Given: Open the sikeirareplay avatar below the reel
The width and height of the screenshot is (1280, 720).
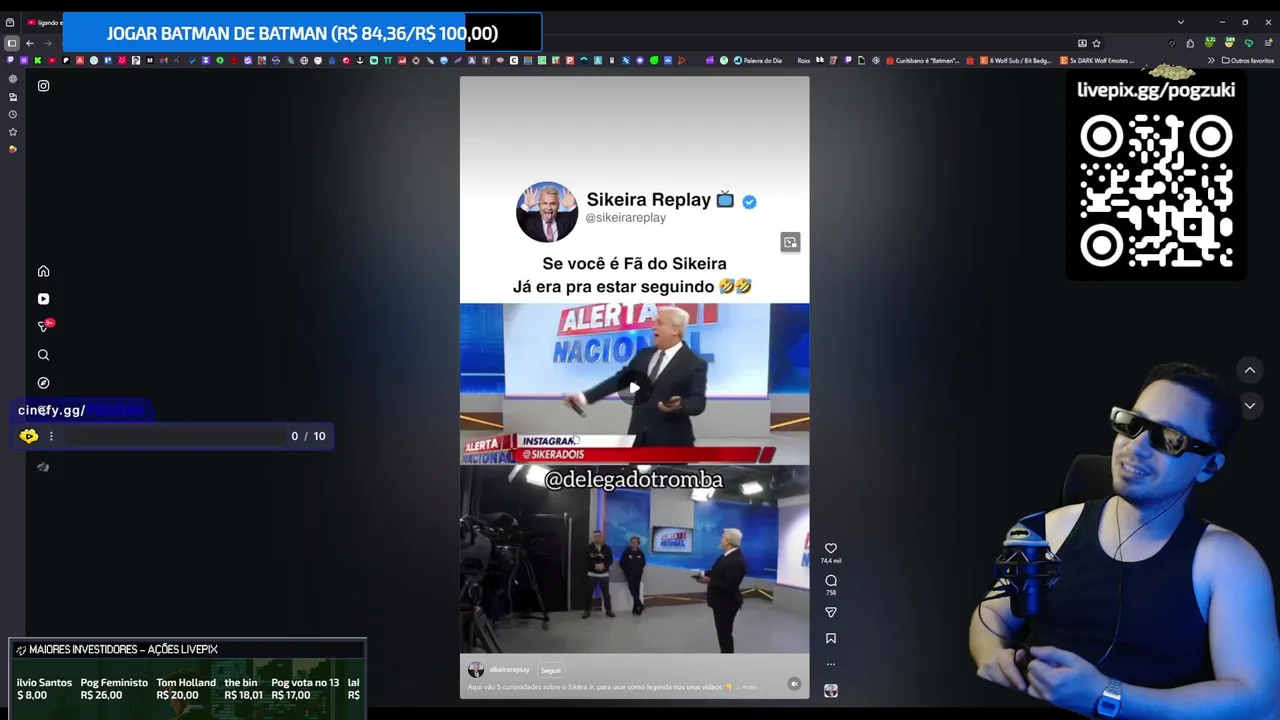Looking at the screenshot, I should [x=476, y=670].
